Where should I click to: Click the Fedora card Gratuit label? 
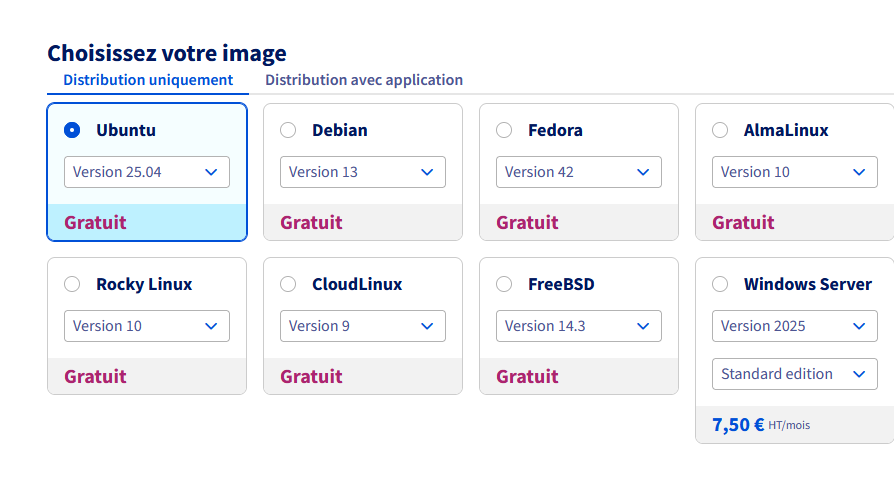[527, 222]
